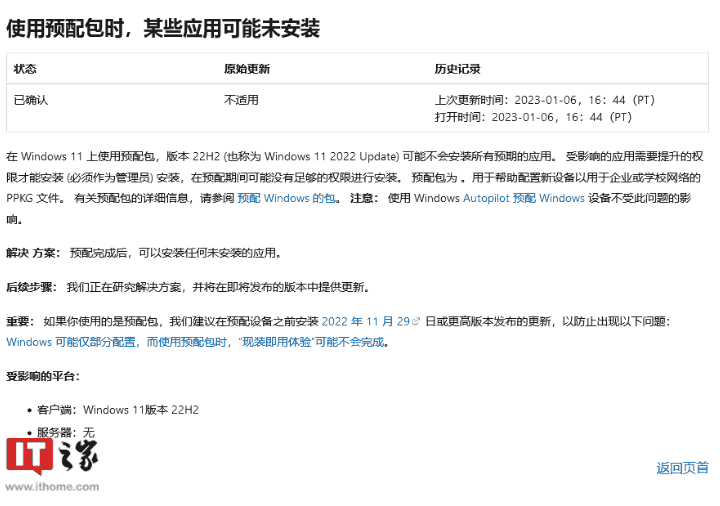Click the 原始更新 column header
720x506 pixels.
point(246,69)
